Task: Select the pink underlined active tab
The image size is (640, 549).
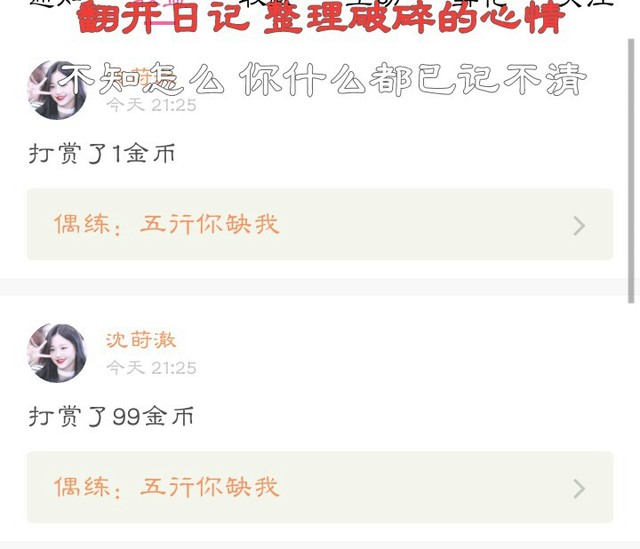Action: pyautogui.click(x=161, y=8)
